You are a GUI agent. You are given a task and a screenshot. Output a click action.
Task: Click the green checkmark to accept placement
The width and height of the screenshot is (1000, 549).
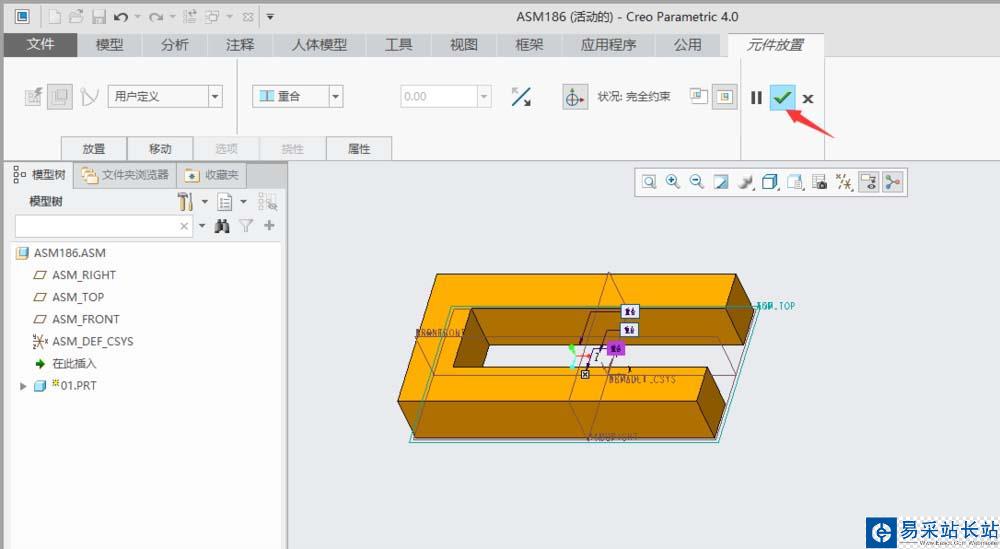pyautogui.click(x=782, y=98)
